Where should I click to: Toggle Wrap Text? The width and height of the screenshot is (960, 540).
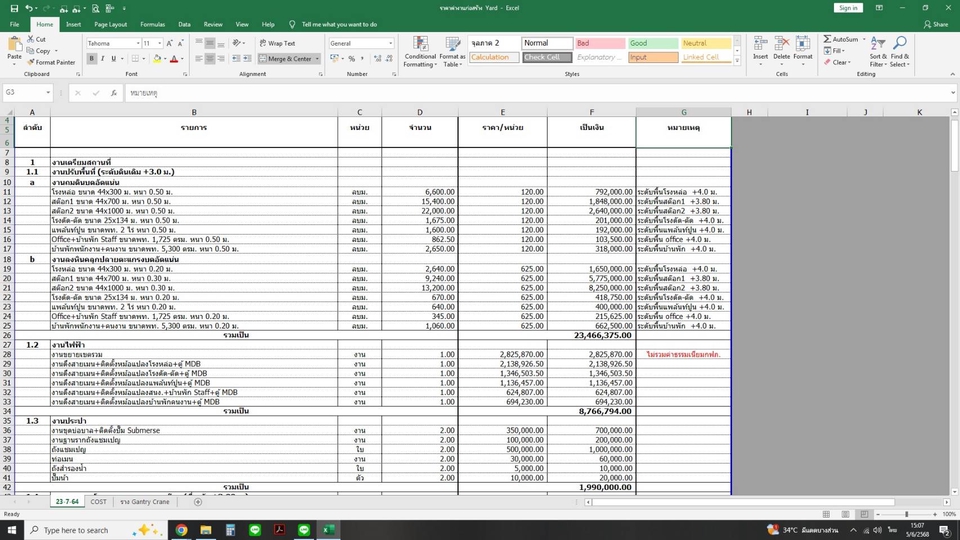click(277, 43)
